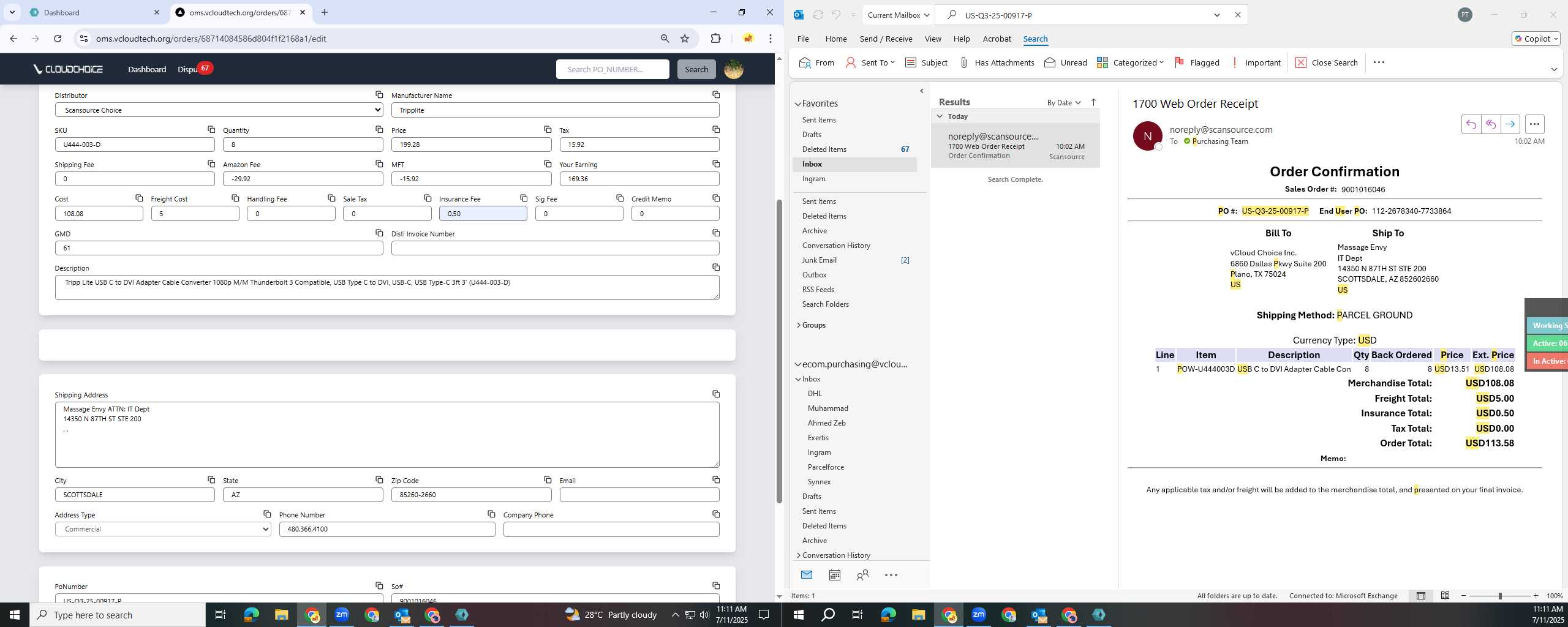Copy the Description text
Image resolution: width=1568 pixels, height=627 pixels.
[716, 267]
